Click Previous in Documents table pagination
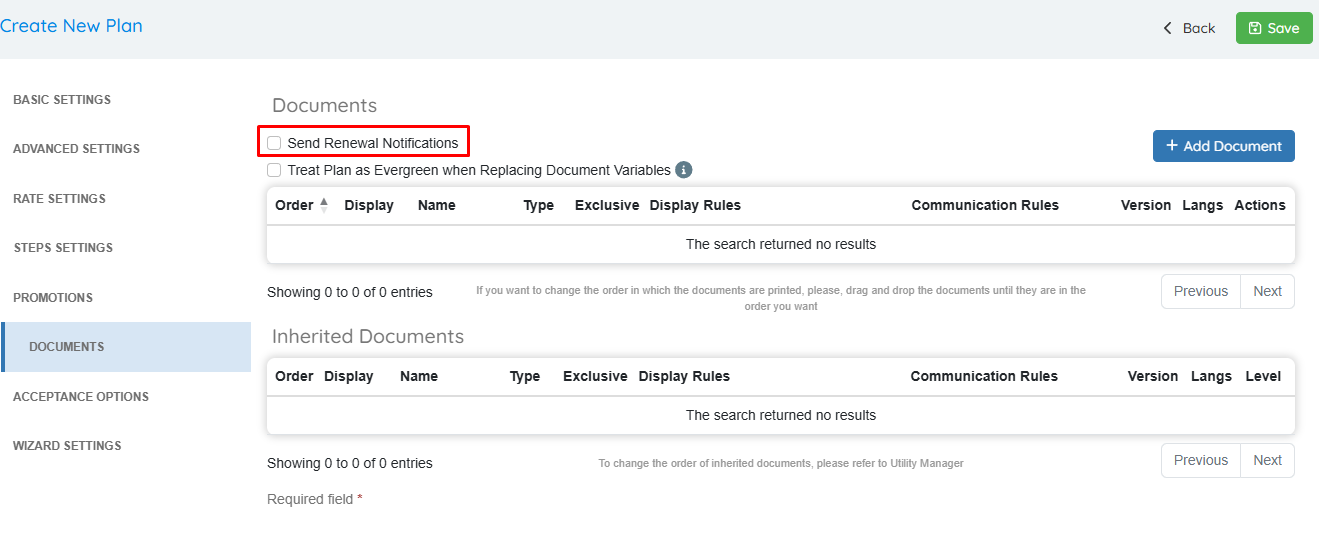Viewport: 1319px width, 533px height. [1200, 291]
